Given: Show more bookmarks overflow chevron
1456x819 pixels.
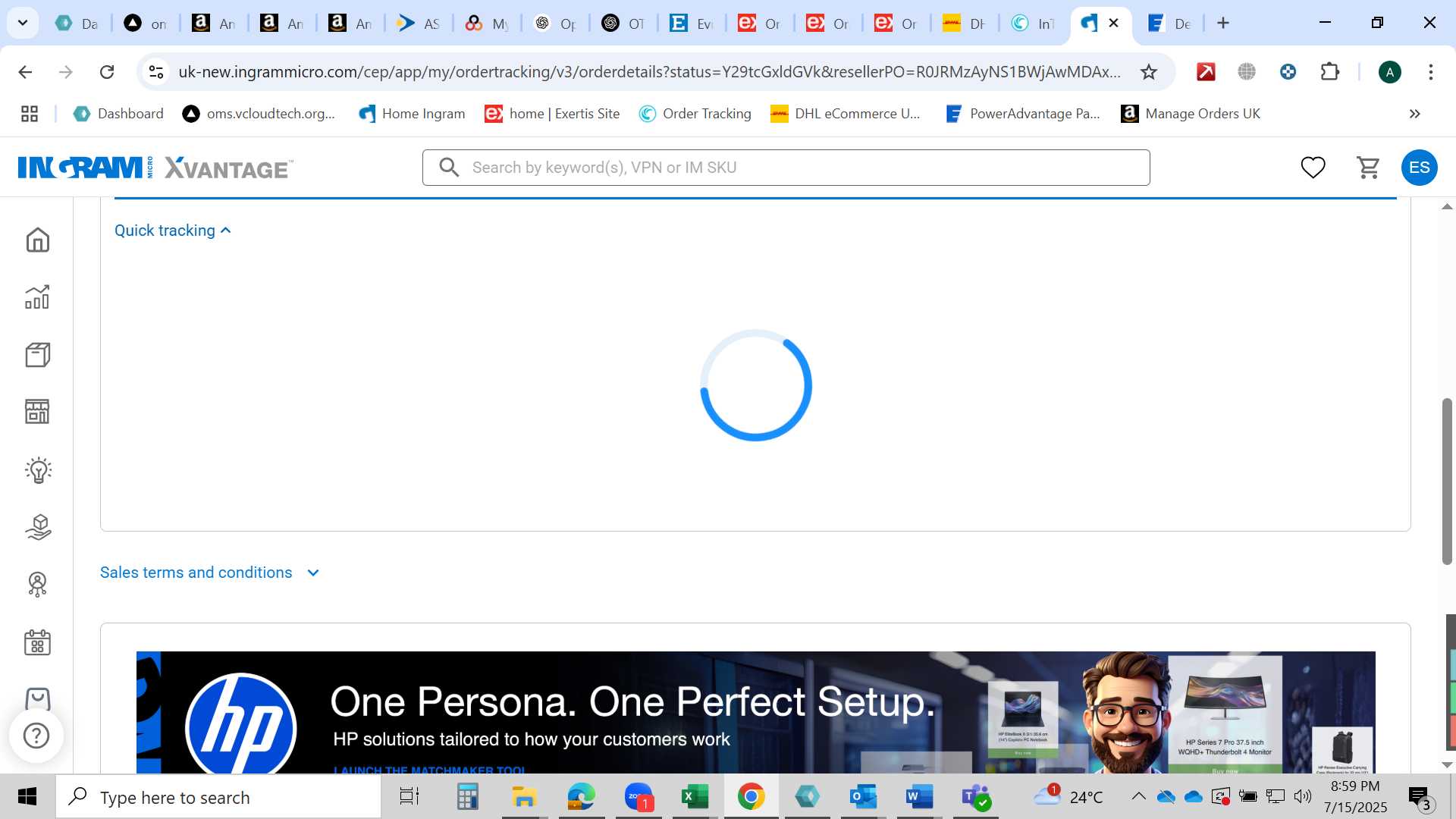Looking at the screenshot, I should (1414, 114).
